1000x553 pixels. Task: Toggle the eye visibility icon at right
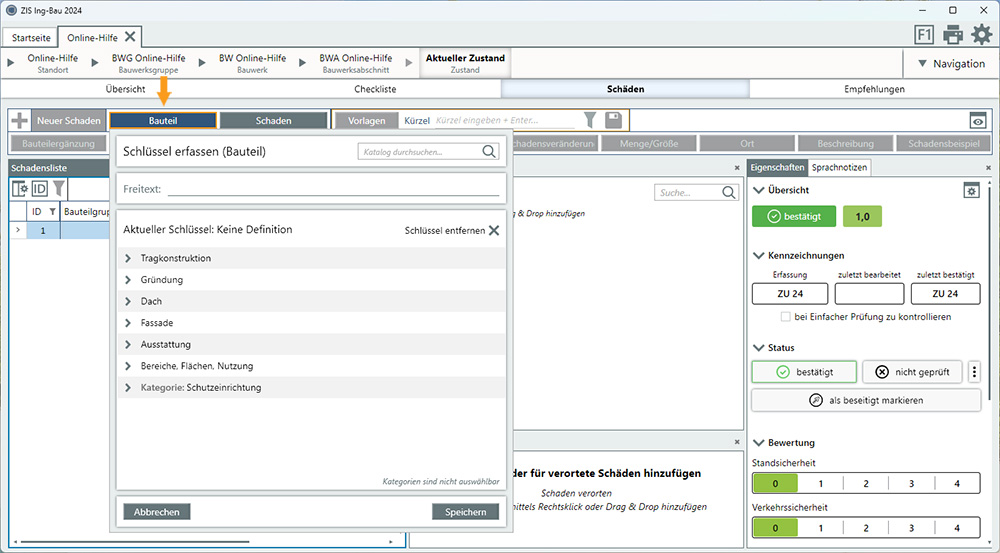[977, 121]
